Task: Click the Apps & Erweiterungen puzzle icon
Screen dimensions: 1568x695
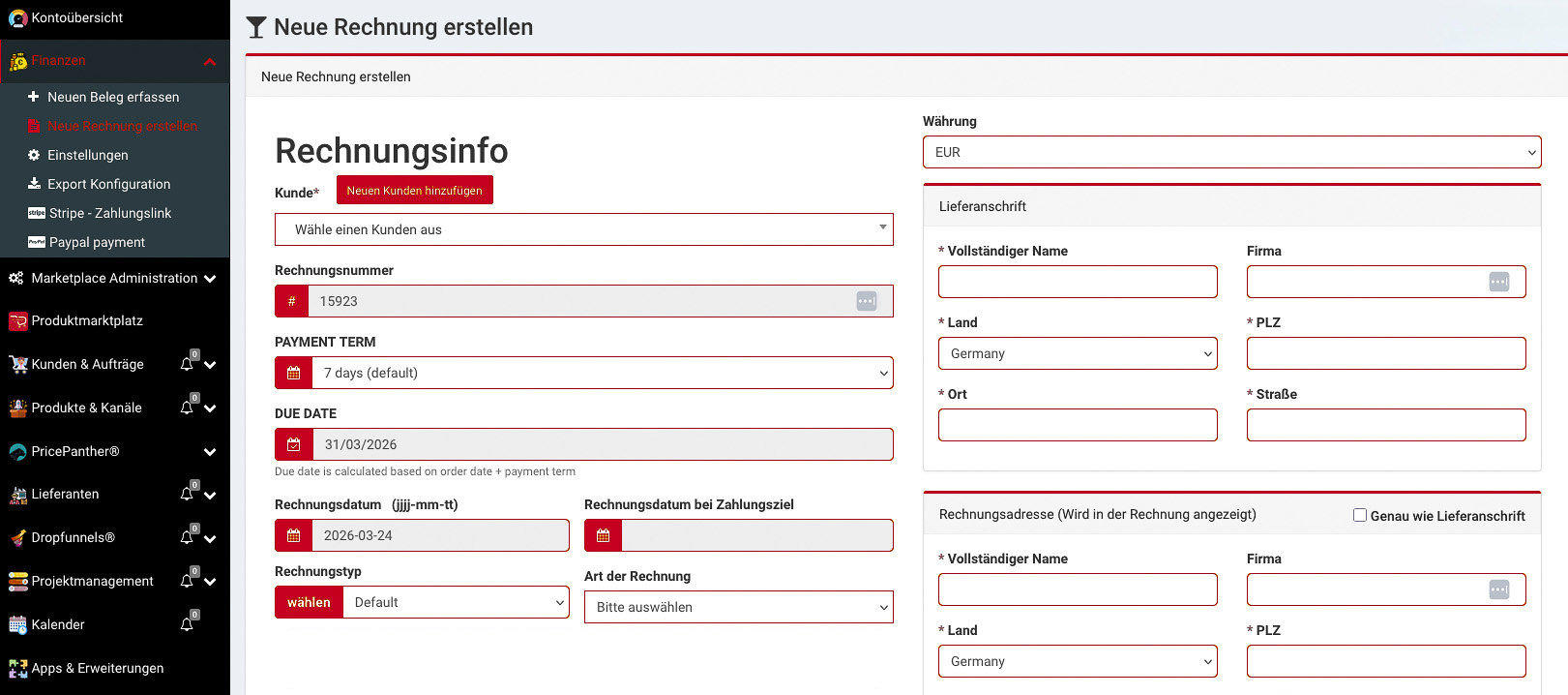Action: click(17, 668)
